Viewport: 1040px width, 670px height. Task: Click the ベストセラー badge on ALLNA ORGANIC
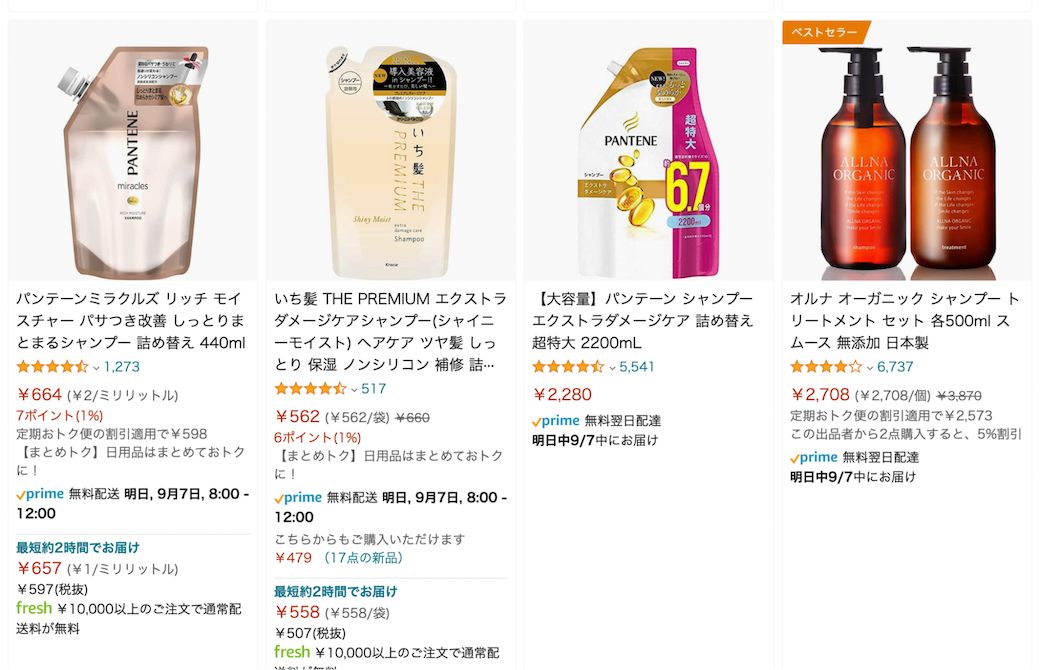825,32
